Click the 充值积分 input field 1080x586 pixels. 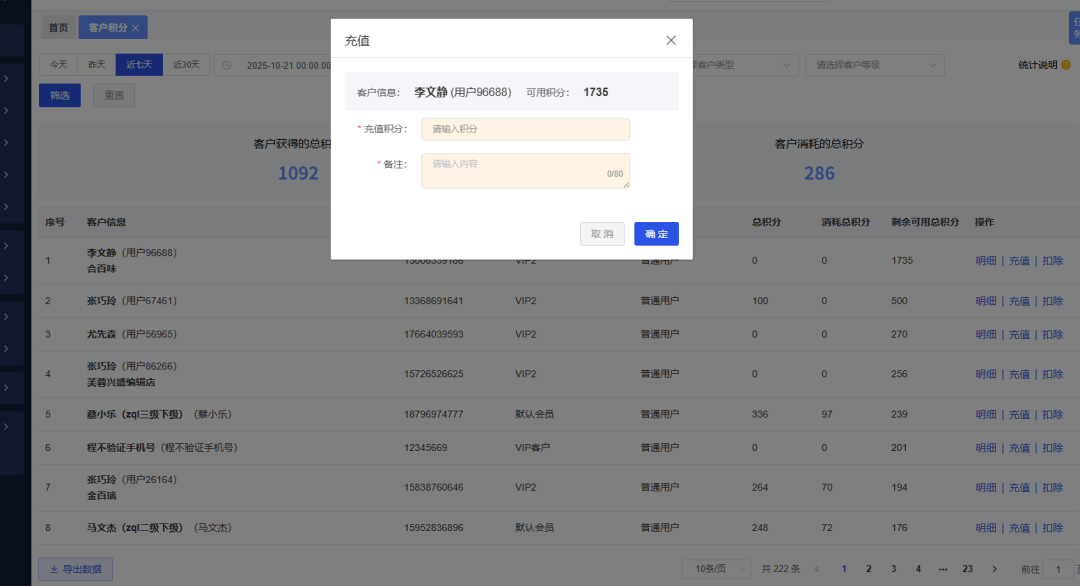(x=525, y=129)
